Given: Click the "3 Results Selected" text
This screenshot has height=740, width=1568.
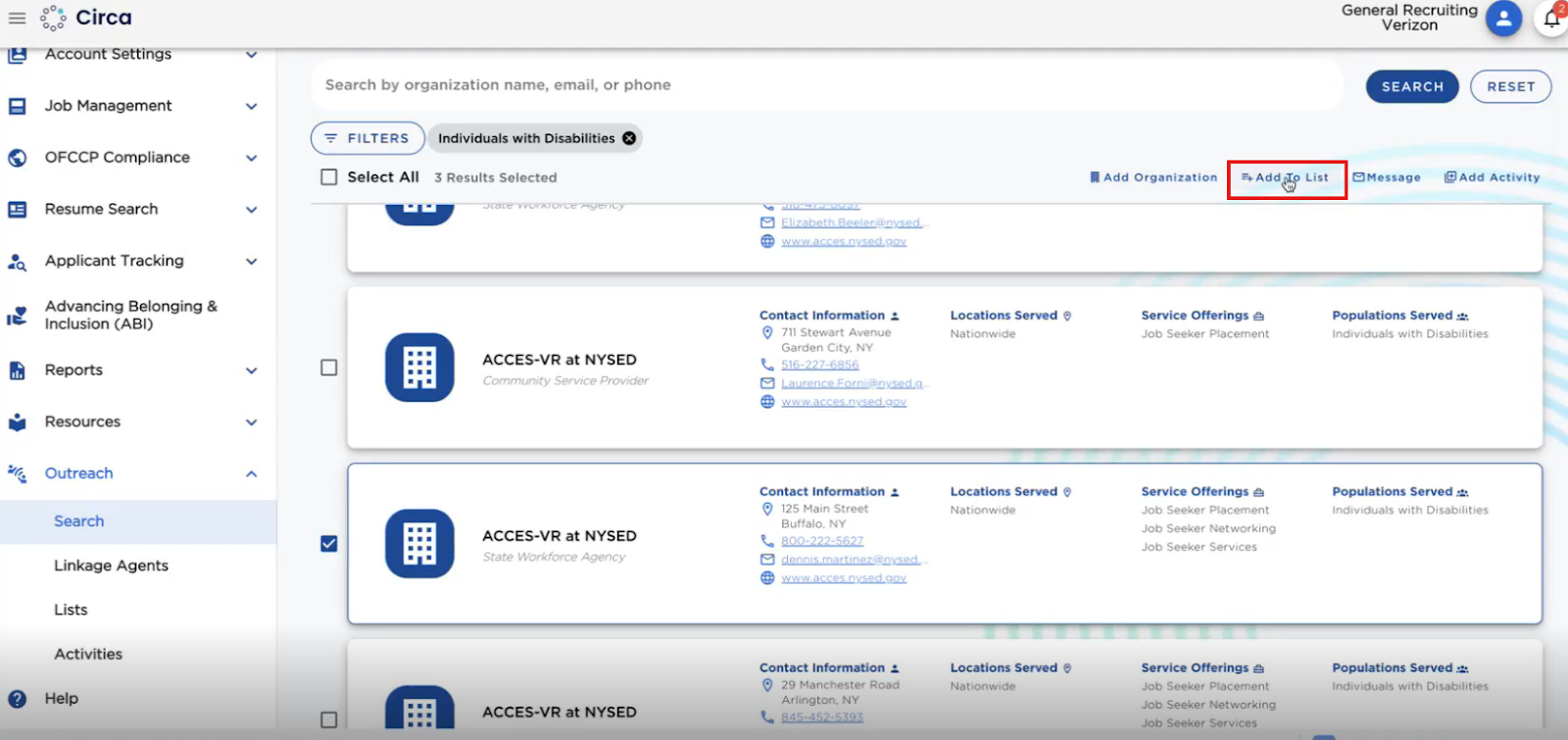Looking at the screenshot, I should click(x=496, y=178).
